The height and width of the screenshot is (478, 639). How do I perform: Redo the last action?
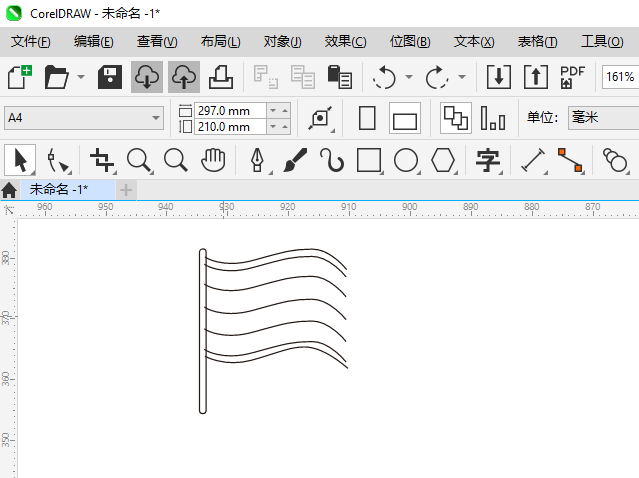point(437,77)
